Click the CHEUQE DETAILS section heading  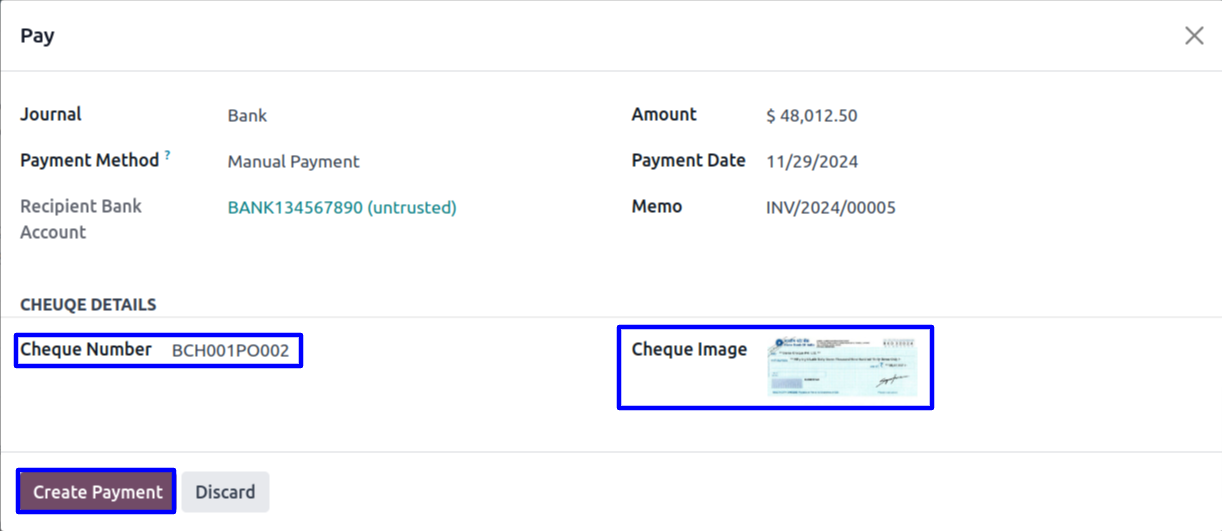point(88,305)
